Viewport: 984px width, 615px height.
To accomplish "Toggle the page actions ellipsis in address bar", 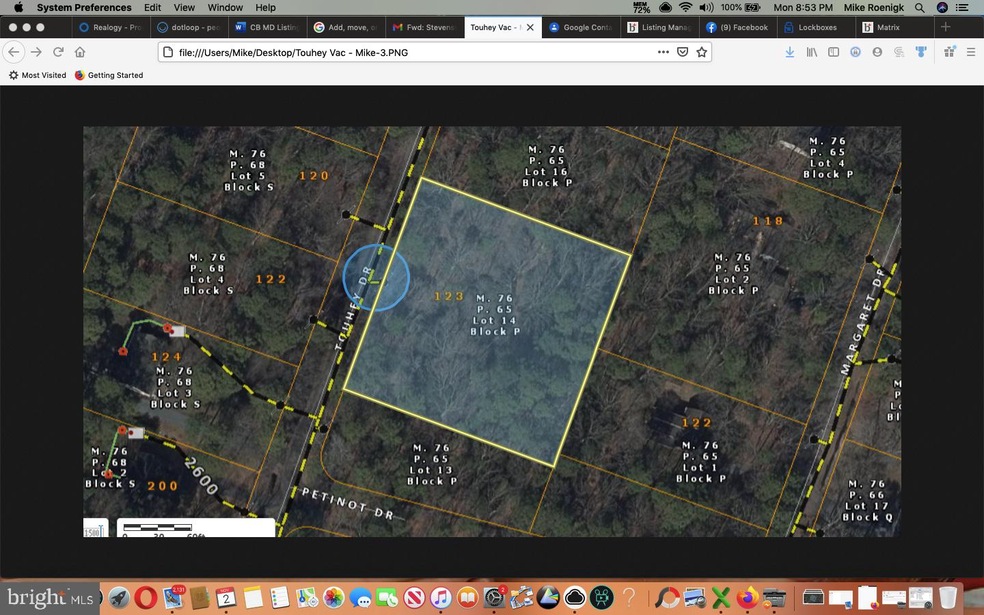I will tap(663, 51).
